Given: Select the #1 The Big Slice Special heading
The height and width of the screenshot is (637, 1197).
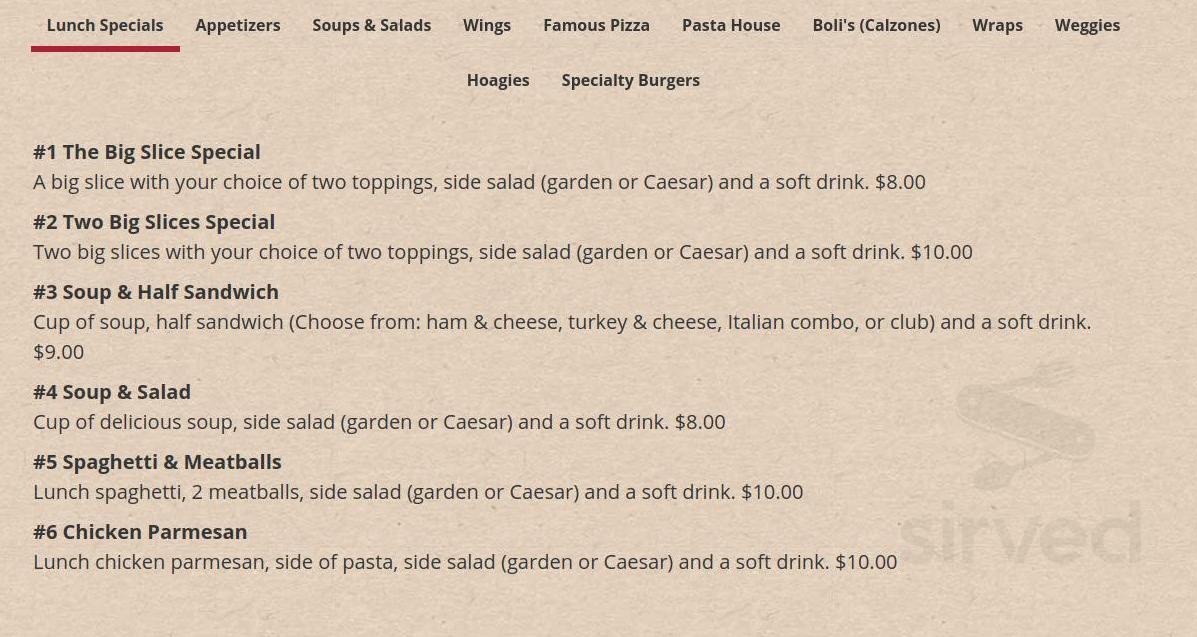Looking at the screenshot, I should [146, 151].
